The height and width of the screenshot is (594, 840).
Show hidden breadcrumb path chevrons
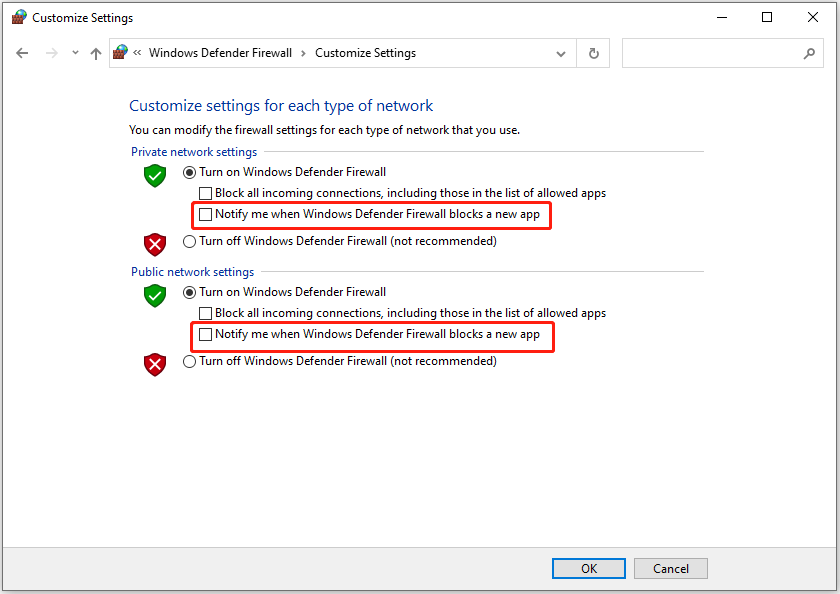click(137, 52)
